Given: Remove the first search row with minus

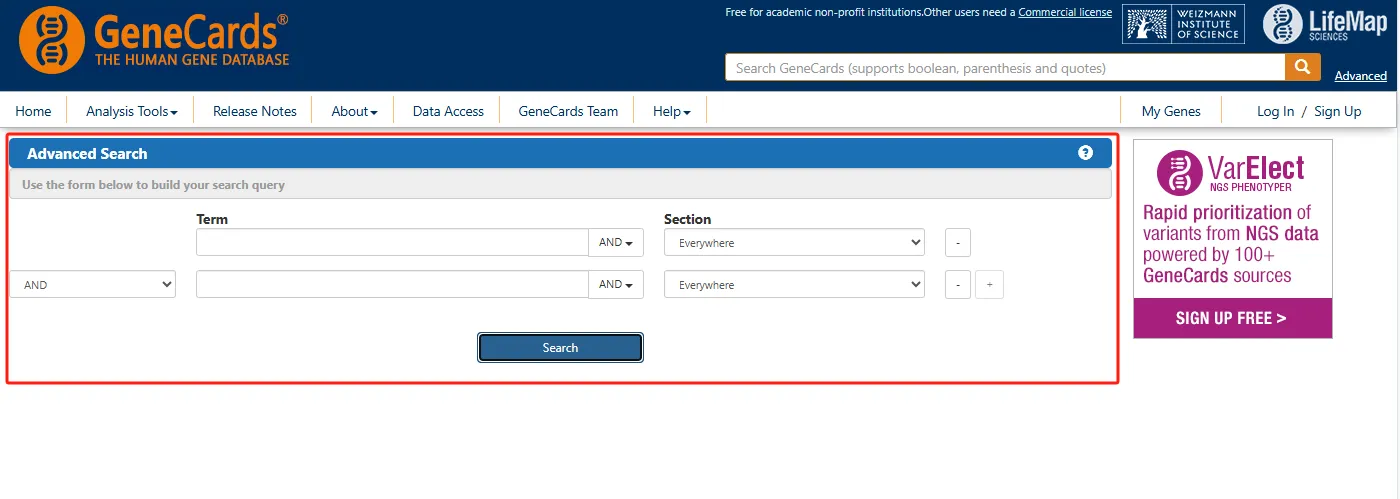Looking at the screenshot, I should [957, 243].
